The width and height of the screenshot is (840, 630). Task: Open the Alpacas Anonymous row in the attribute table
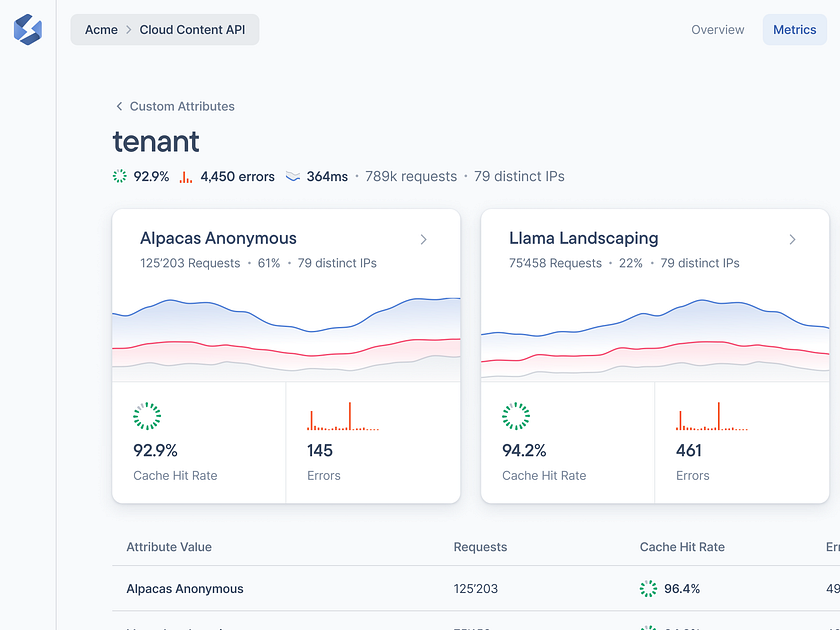[x=184, y=589]
